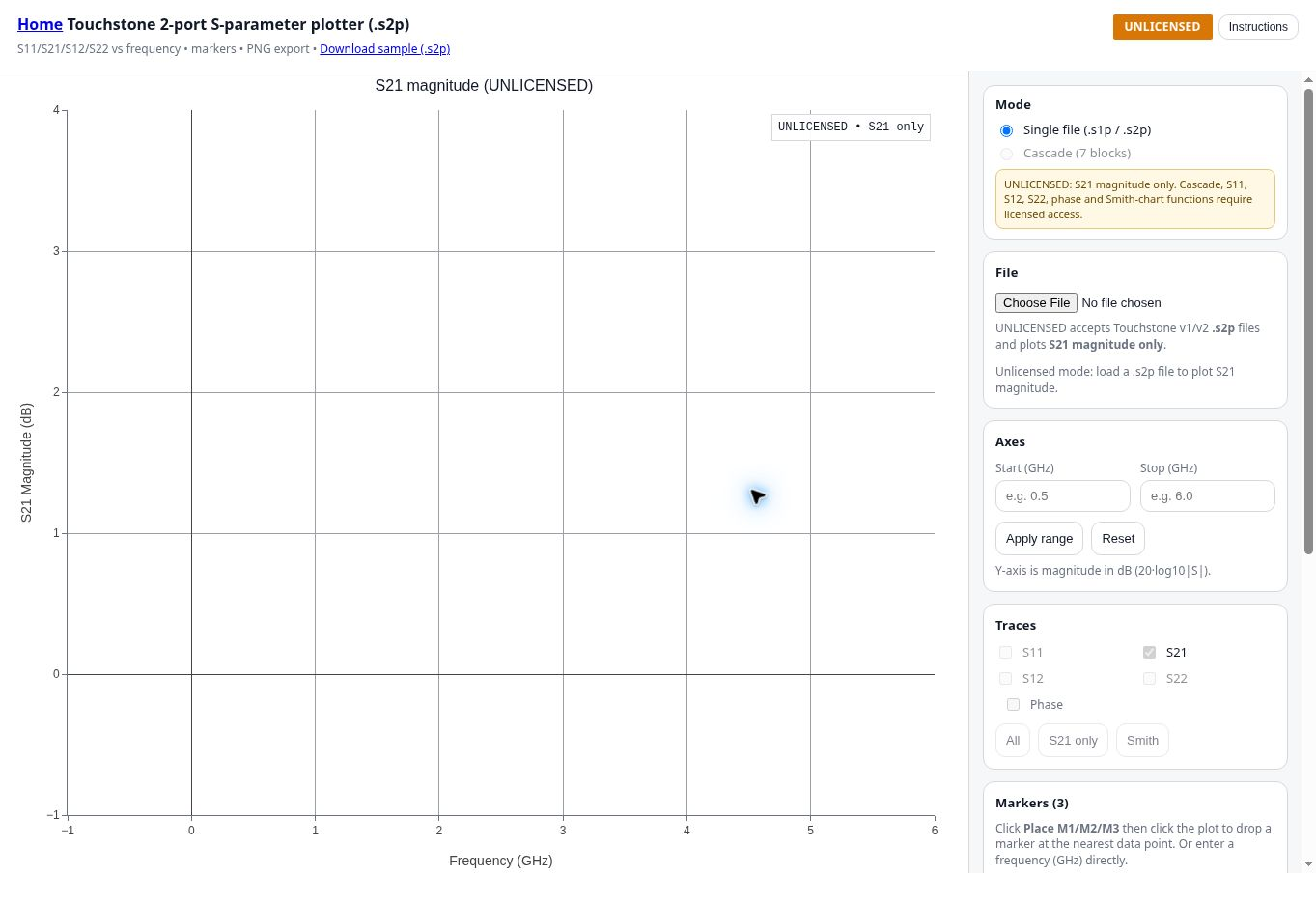
Task: Click the yellow UNLICENSED notice box
Action: (x=1135, y=199)
